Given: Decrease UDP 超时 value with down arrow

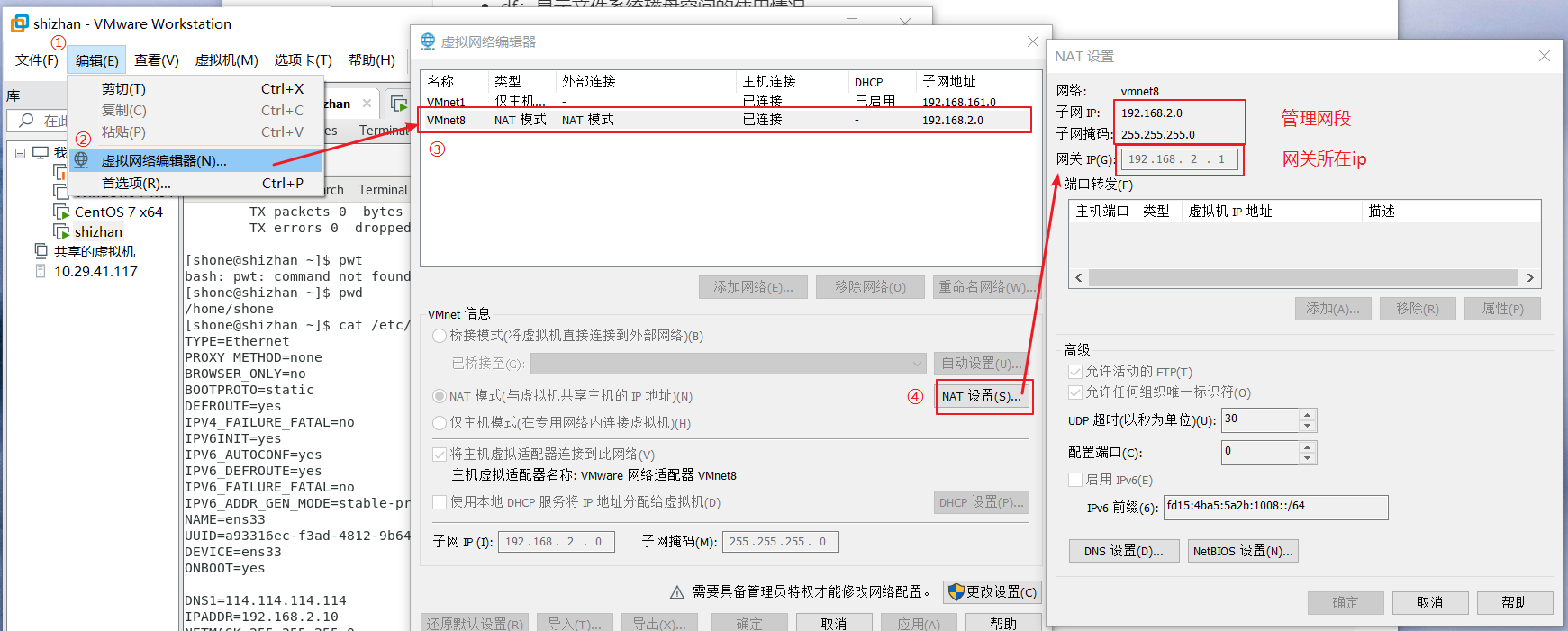Looking at the screenshot, I should click(x=1308, y=426).
